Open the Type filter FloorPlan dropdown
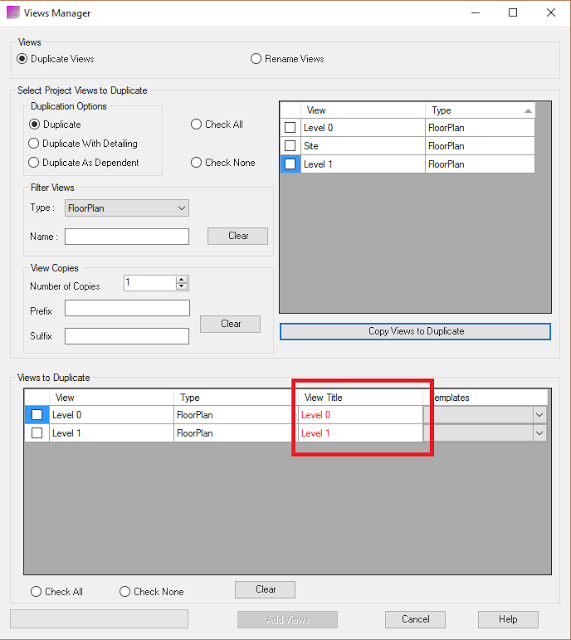 [127, 208]
